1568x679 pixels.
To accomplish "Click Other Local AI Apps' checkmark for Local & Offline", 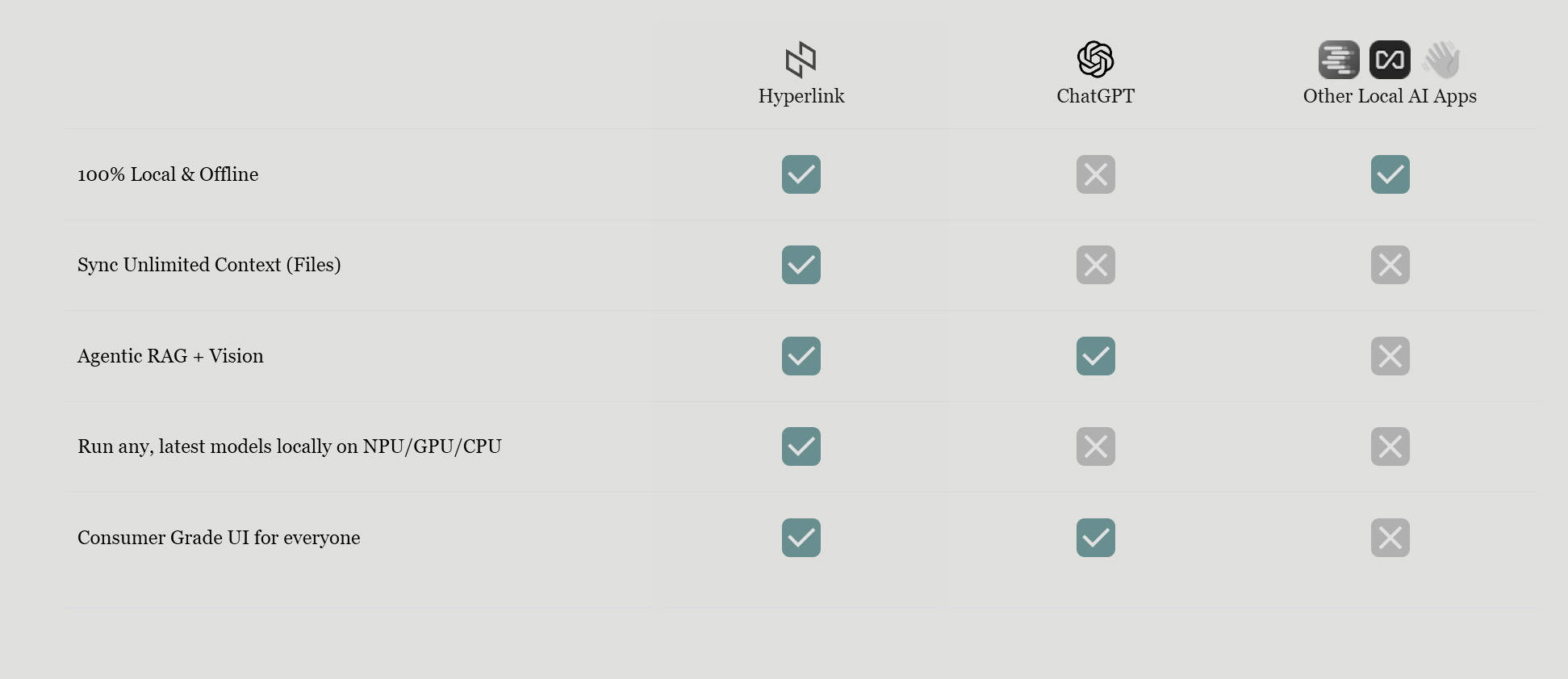I will [1390, 174].
